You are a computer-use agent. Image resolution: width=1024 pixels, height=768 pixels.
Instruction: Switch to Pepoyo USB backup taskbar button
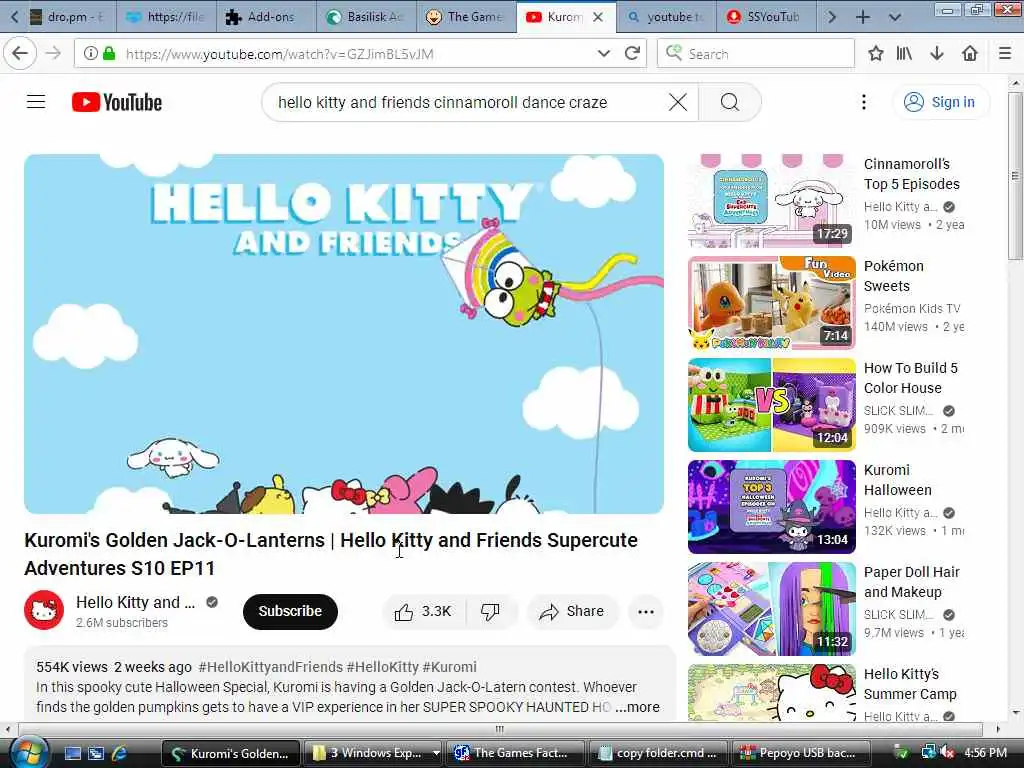[x=801, y=753]
